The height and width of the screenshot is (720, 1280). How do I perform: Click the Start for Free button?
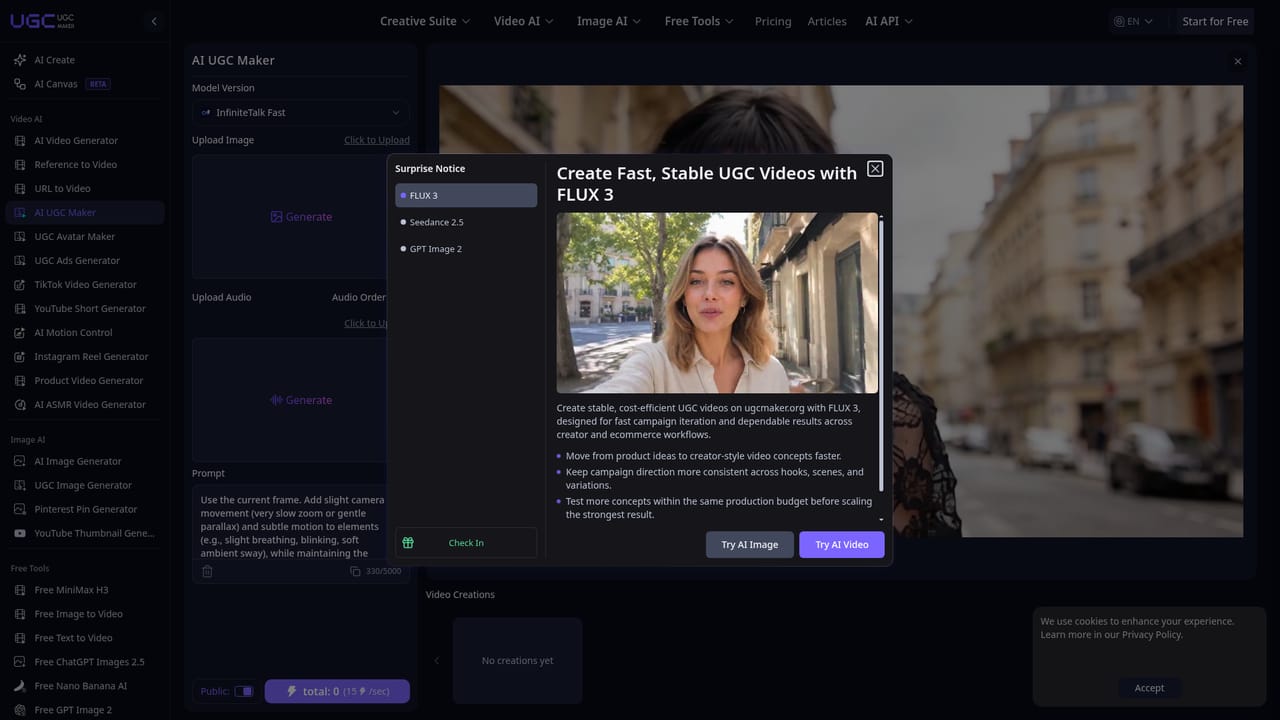pos(1215,21)
